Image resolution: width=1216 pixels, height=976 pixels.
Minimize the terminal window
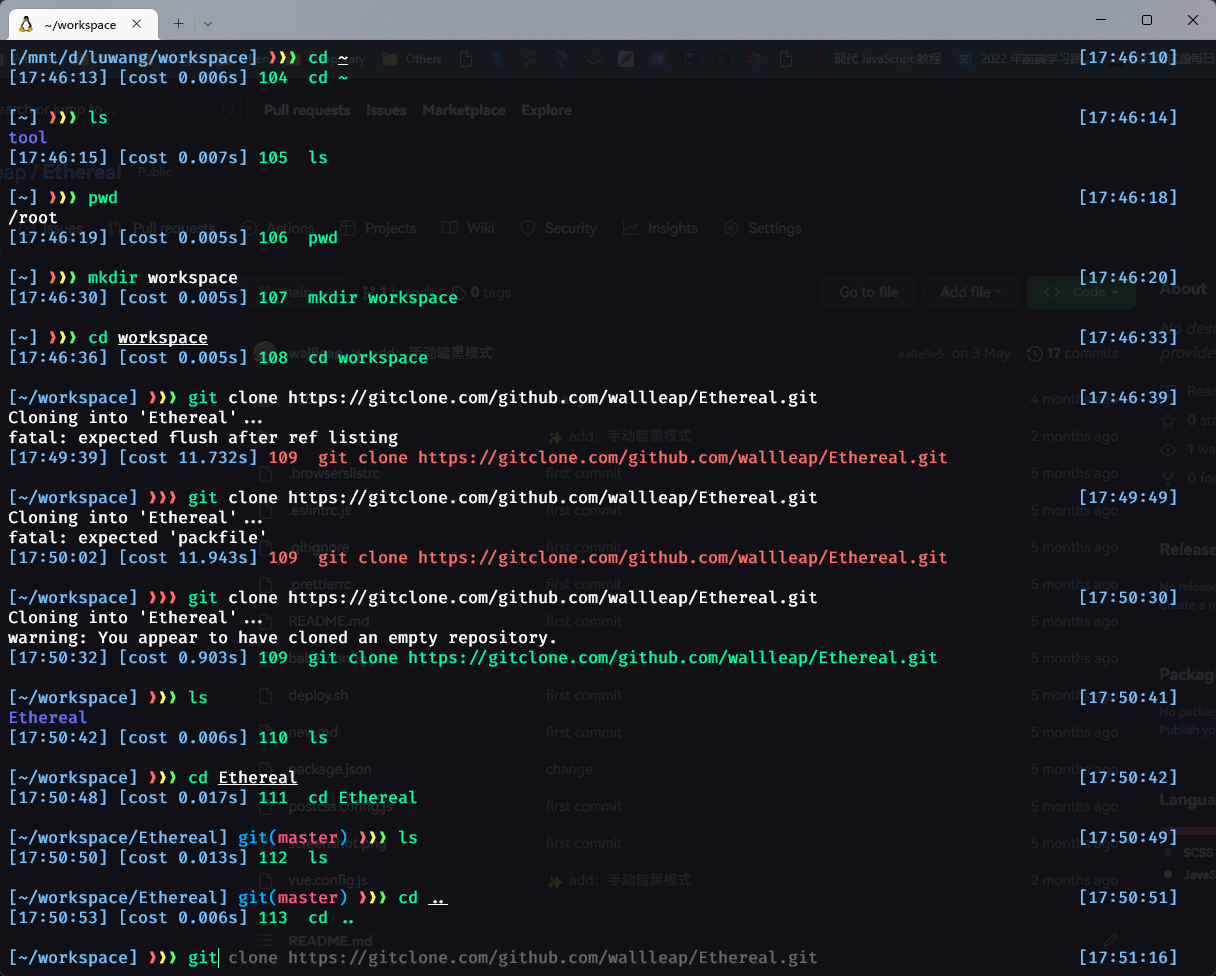[x=1101, y=20]
